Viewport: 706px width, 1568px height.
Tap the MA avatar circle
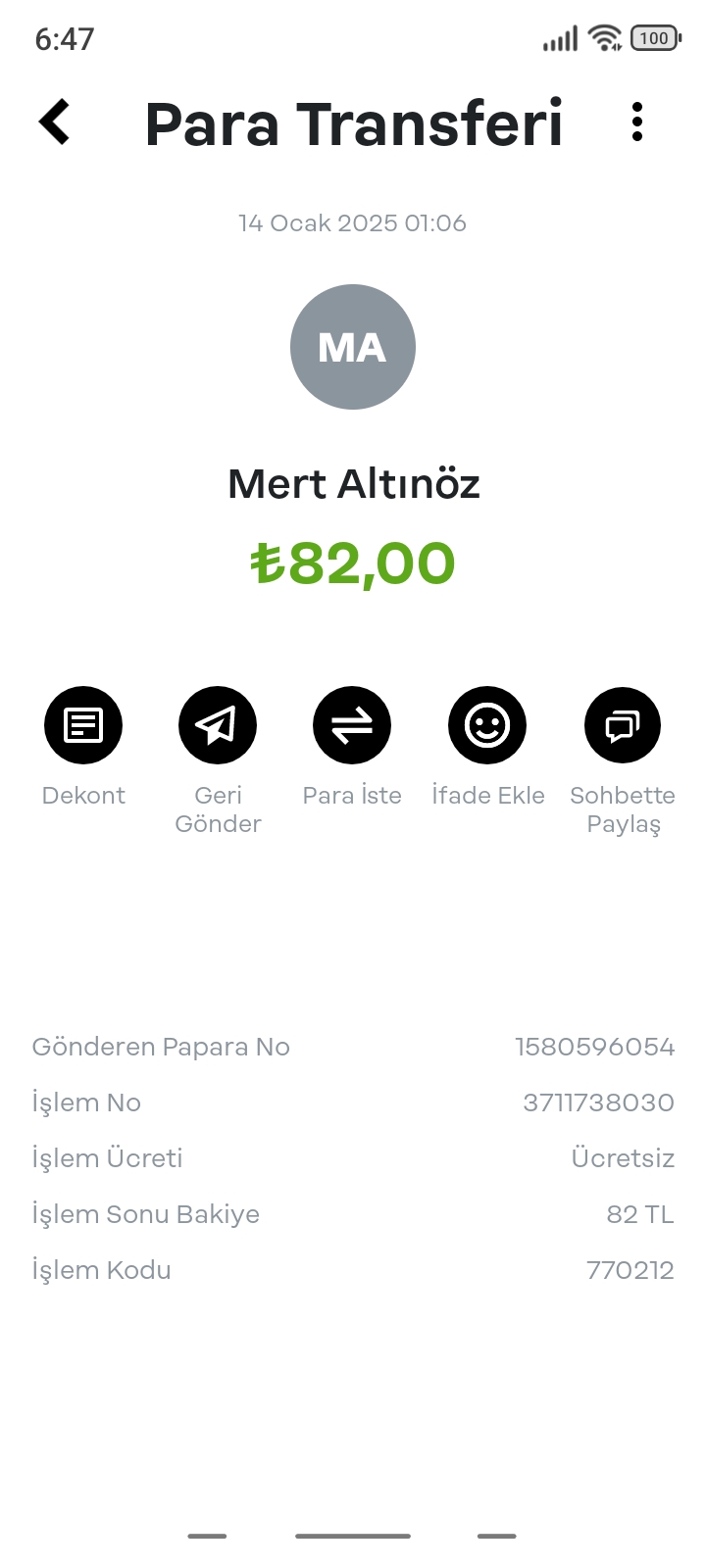[x=353, y=347]
